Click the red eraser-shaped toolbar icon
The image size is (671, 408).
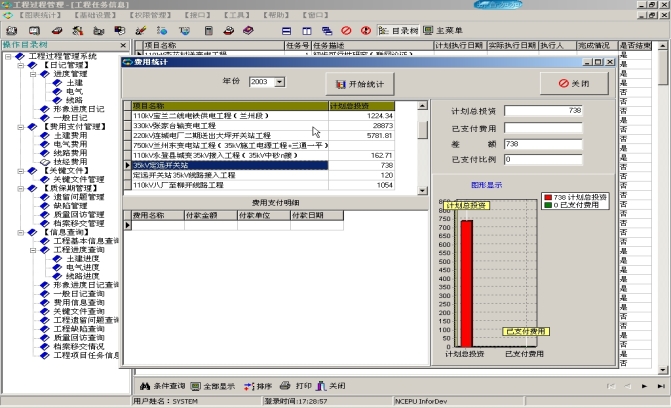click(x=56, y=30)
